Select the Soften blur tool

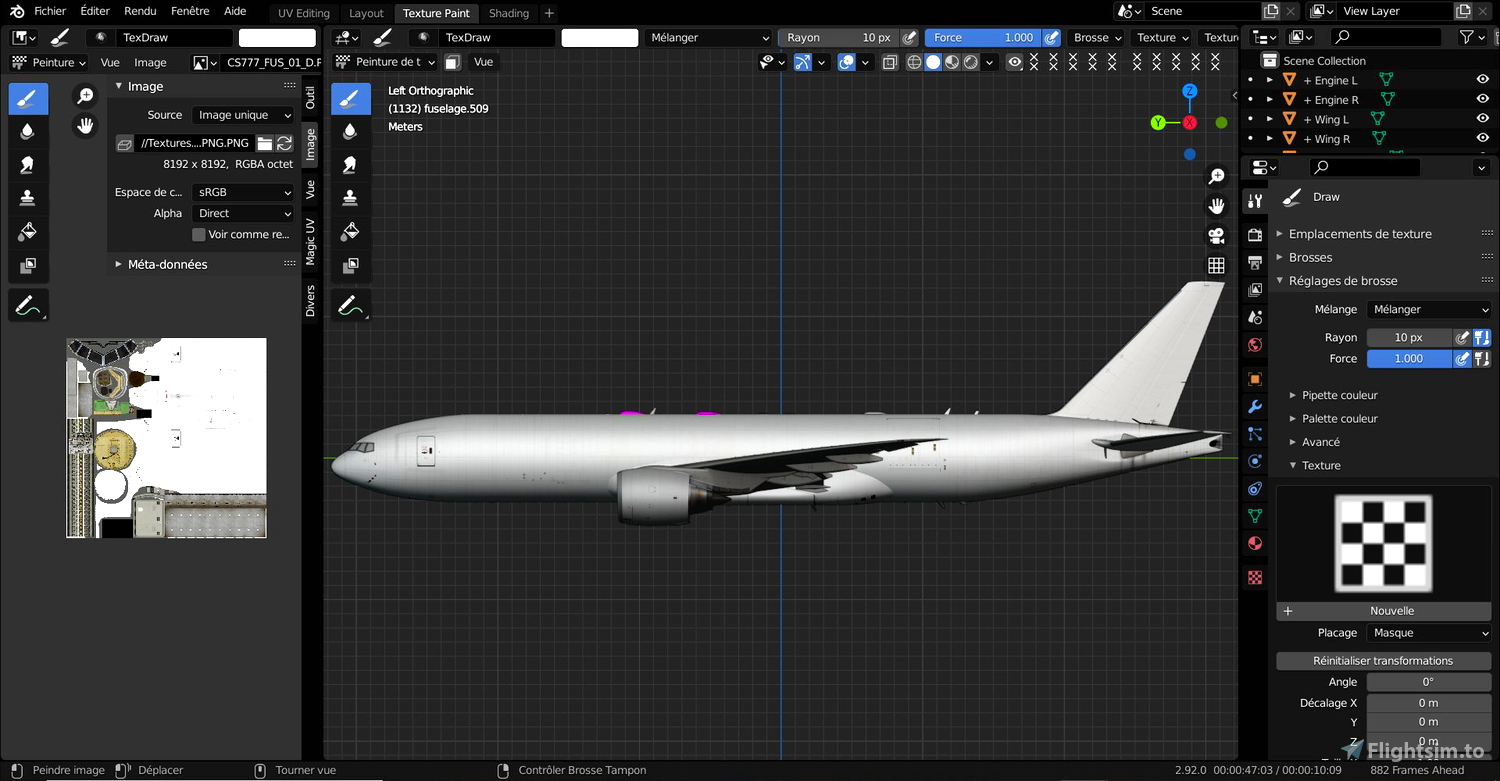(28, 131)
